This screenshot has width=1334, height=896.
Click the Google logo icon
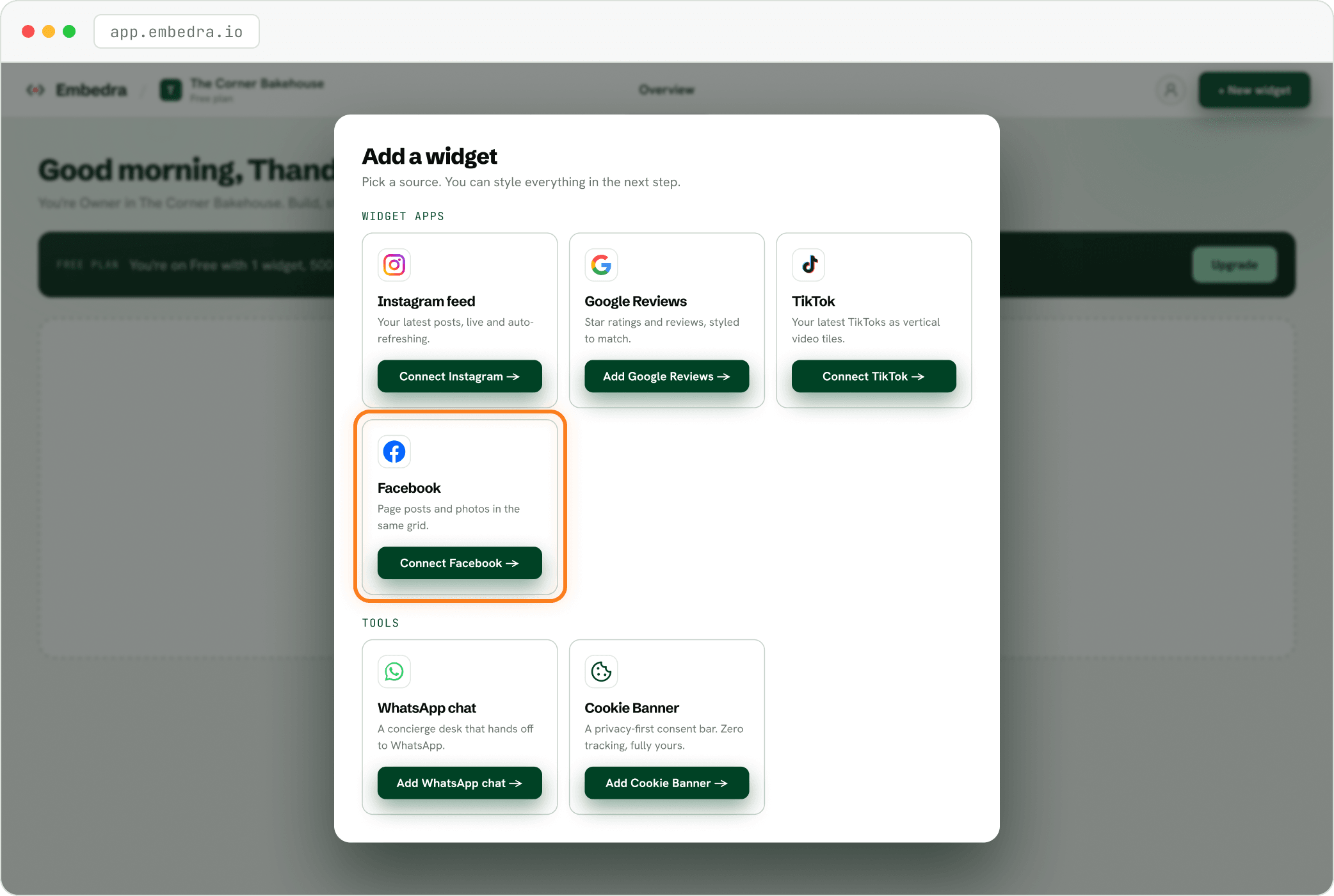[601, 265]
